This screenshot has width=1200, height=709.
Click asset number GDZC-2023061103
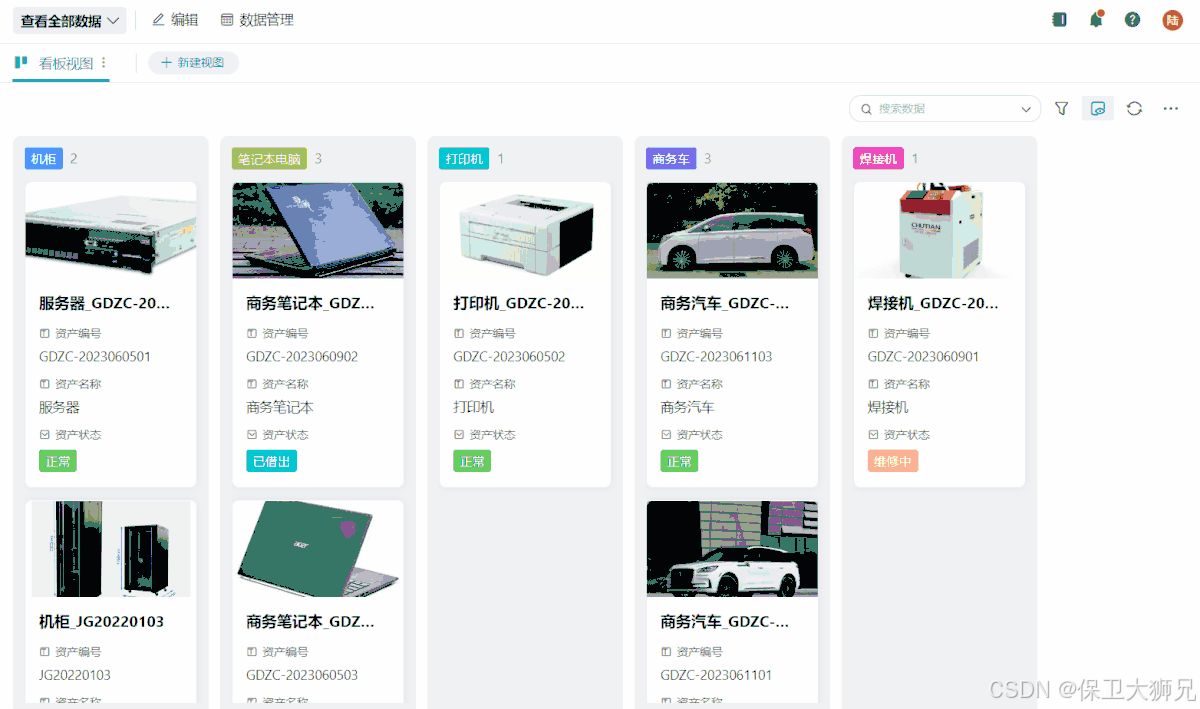[716, 357]
